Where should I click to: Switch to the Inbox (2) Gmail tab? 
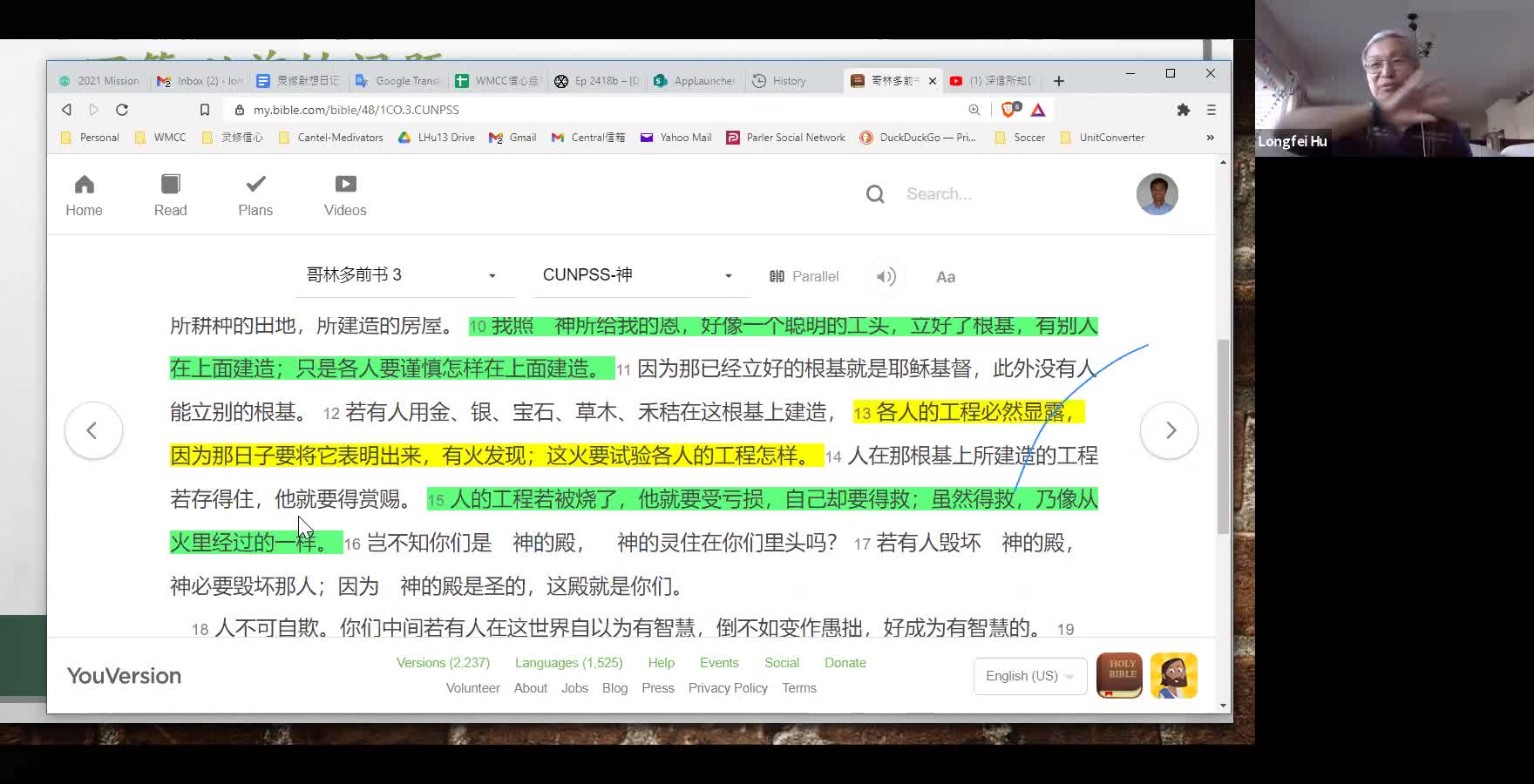click(x=200, y=81)
